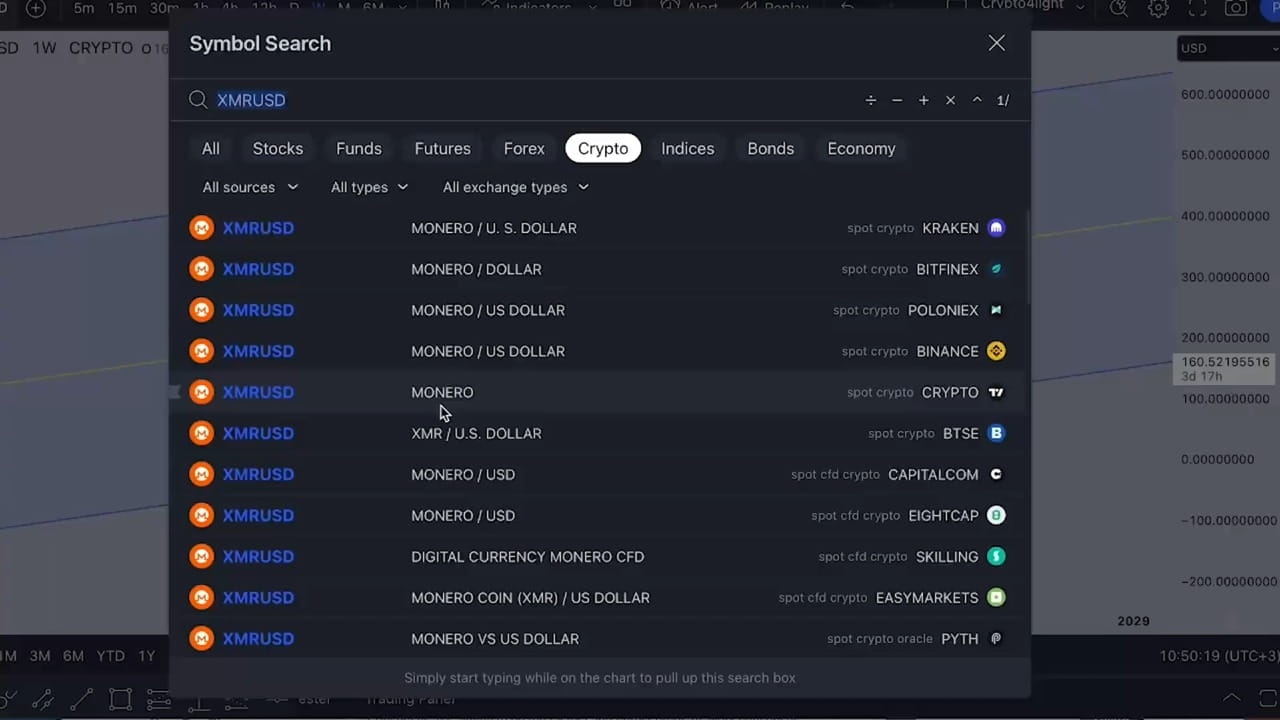This screenshot has height=720, width=1280.
Task: Click the Monero coin icon on the first result
Action: [202, 228]
